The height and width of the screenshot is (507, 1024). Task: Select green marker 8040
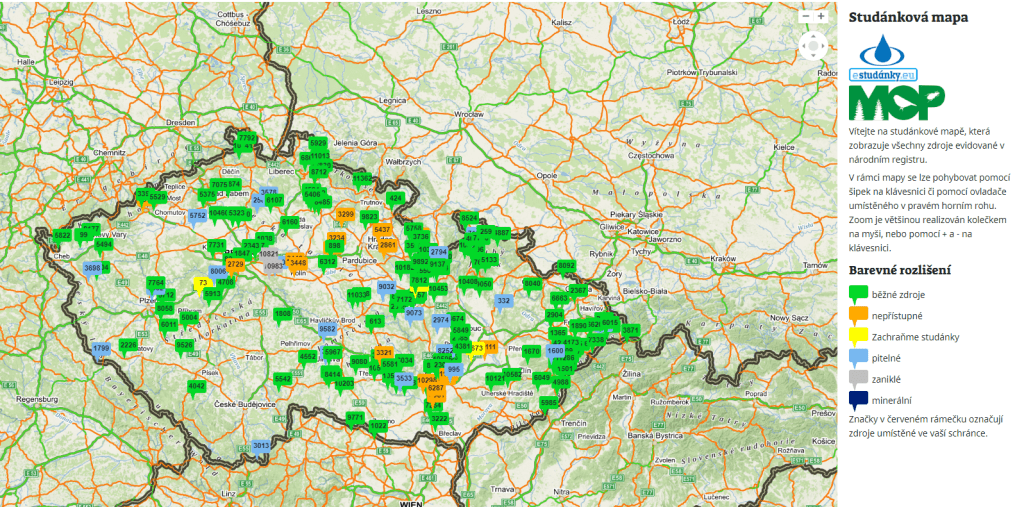[x=532, y=284]
